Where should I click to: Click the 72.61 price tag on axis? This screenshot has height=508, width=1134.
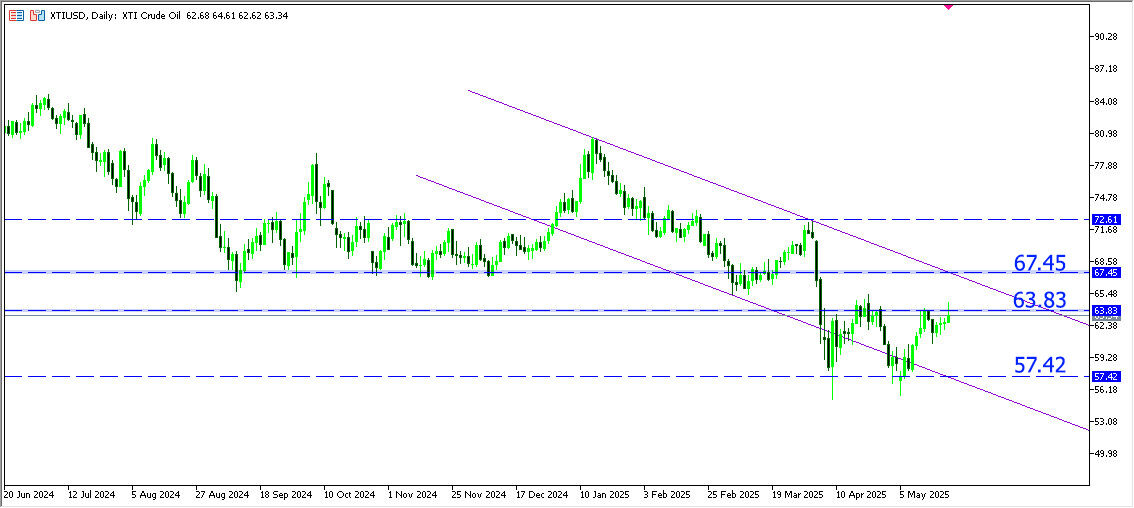(x=1107, y=219)
